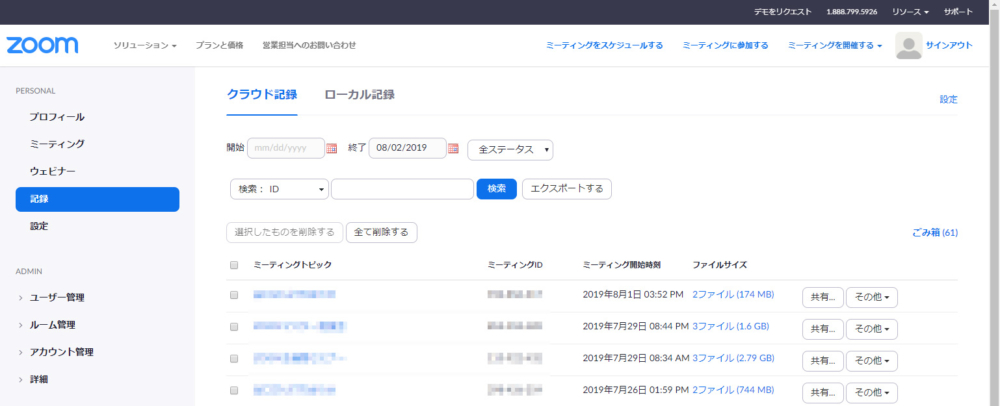Click the user profile avatar icon

click(908, 46)
